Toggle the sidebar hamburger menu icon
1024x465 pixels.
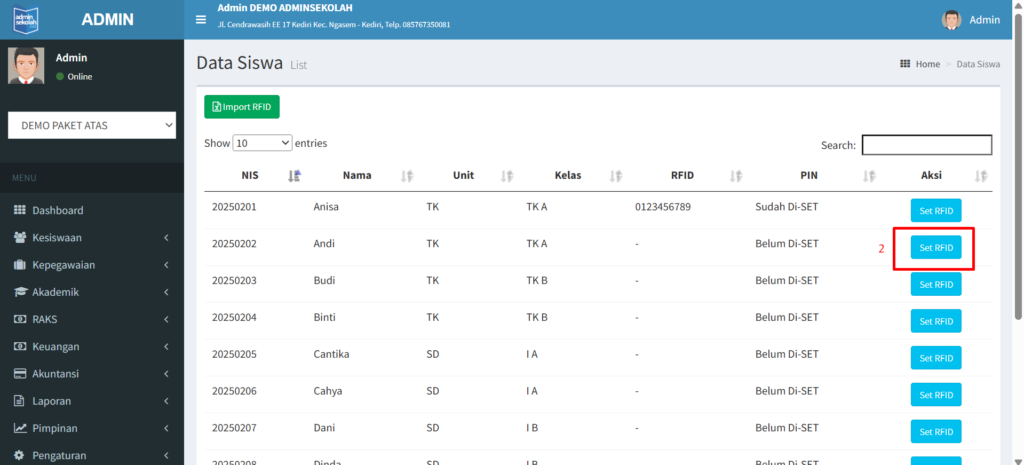pos(201,19)
